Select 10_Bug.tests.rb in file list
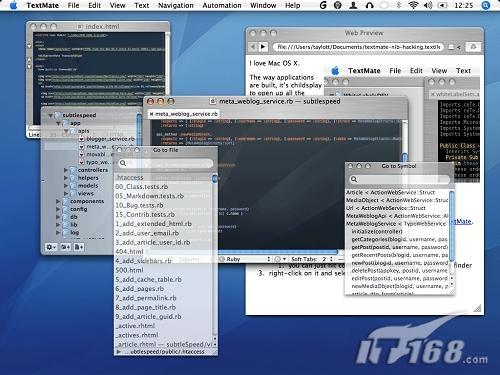 (163, 205)
